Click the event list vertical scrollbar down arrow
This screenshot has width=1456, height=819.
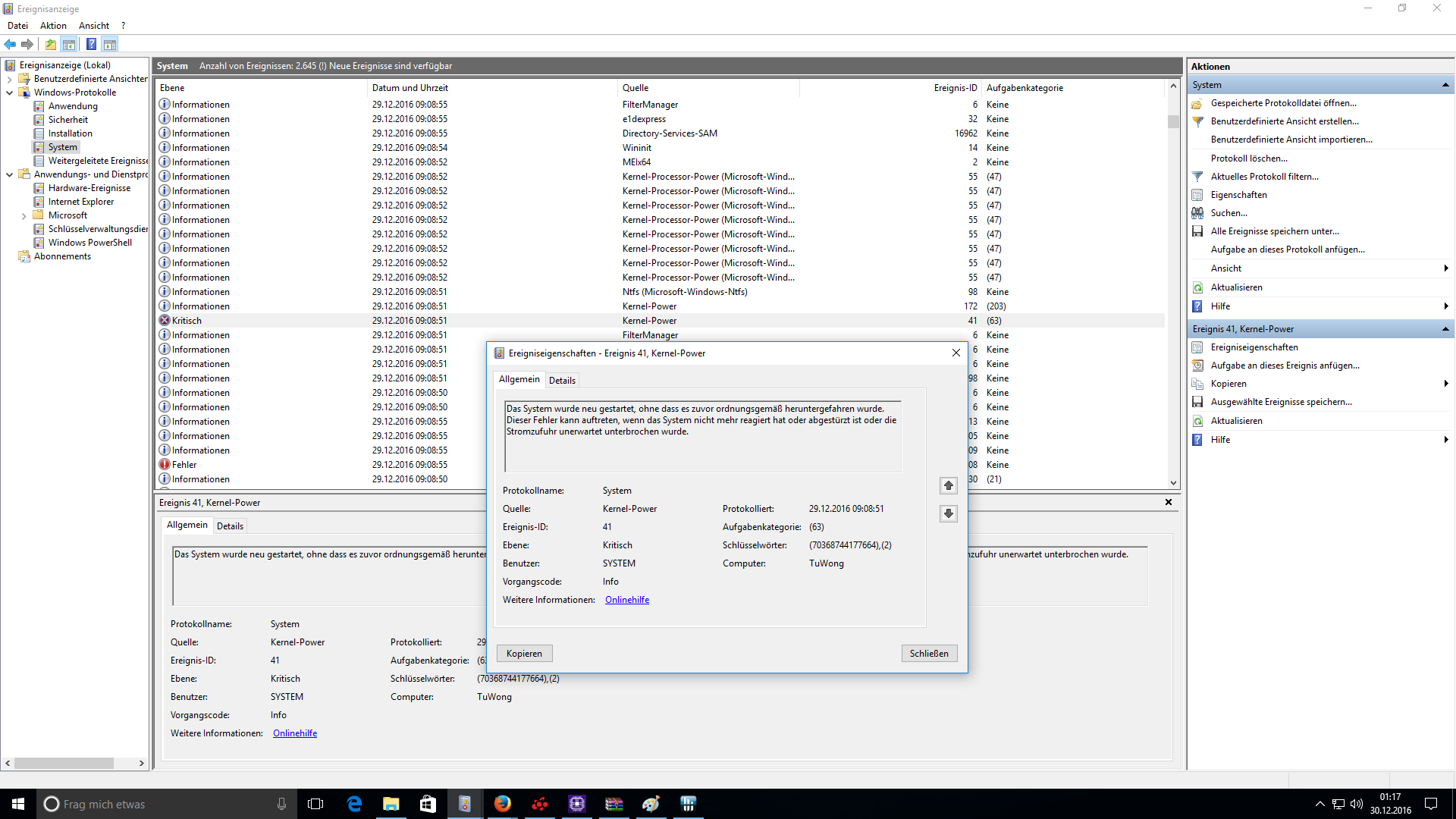tap(1173, 482)
